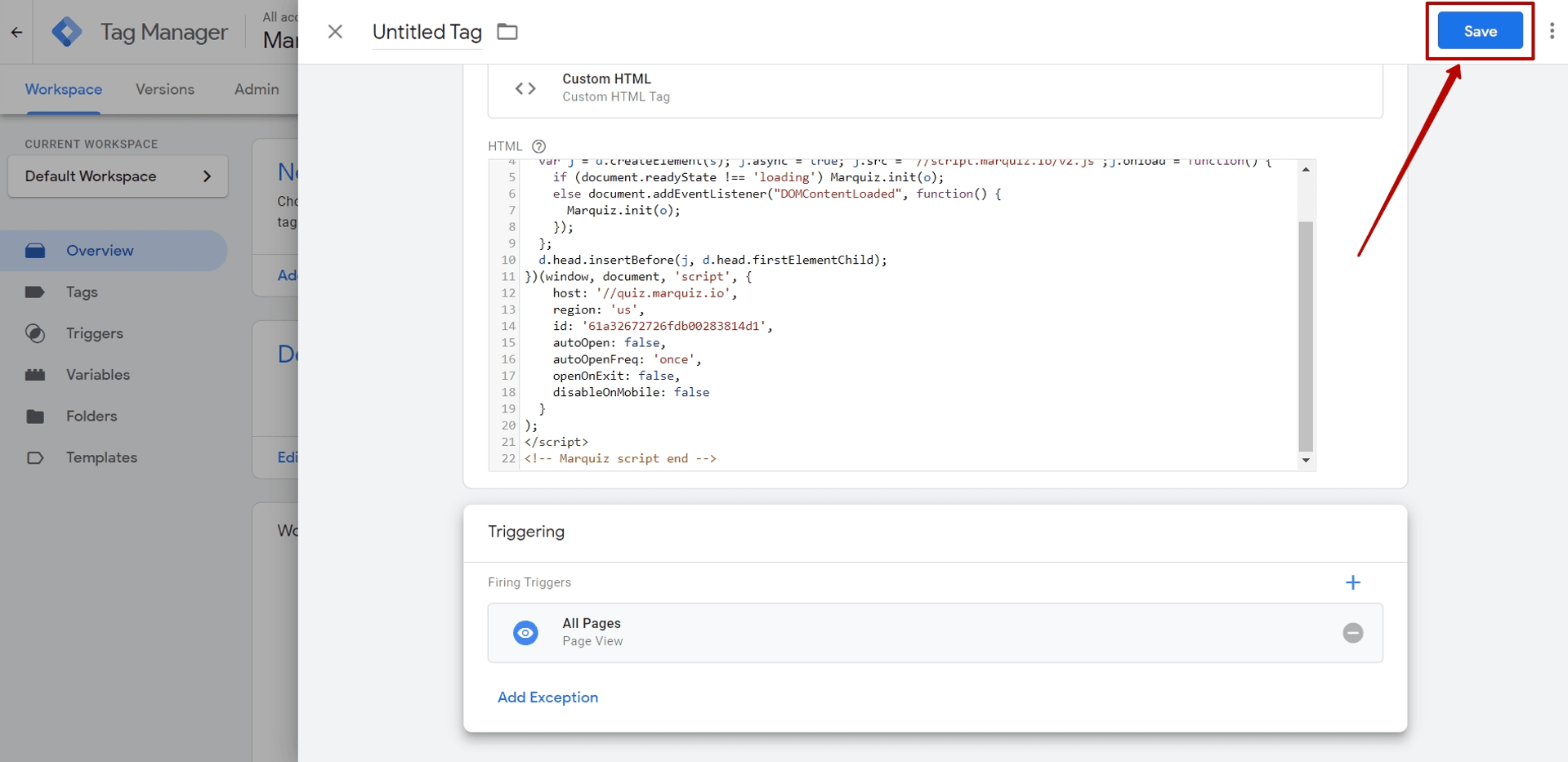The height and width of the screenshot is (762, 1568).
Task: Open Overview in the sidebar
Action: point(114,251)
